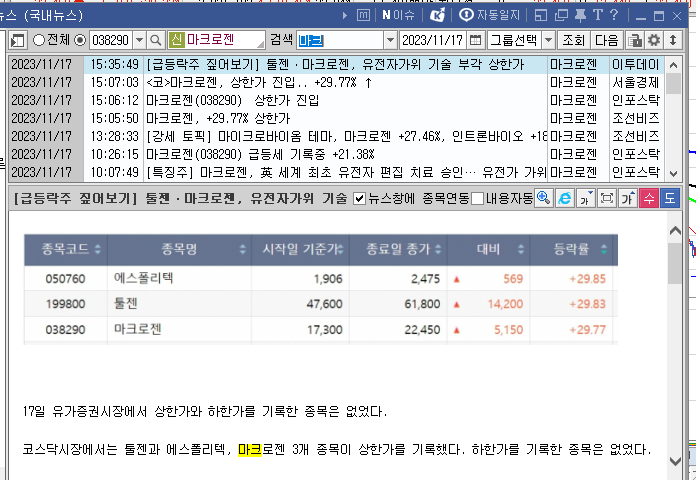Open settings gear in news toolbar

pyautogui.click(x=654, y=40)
